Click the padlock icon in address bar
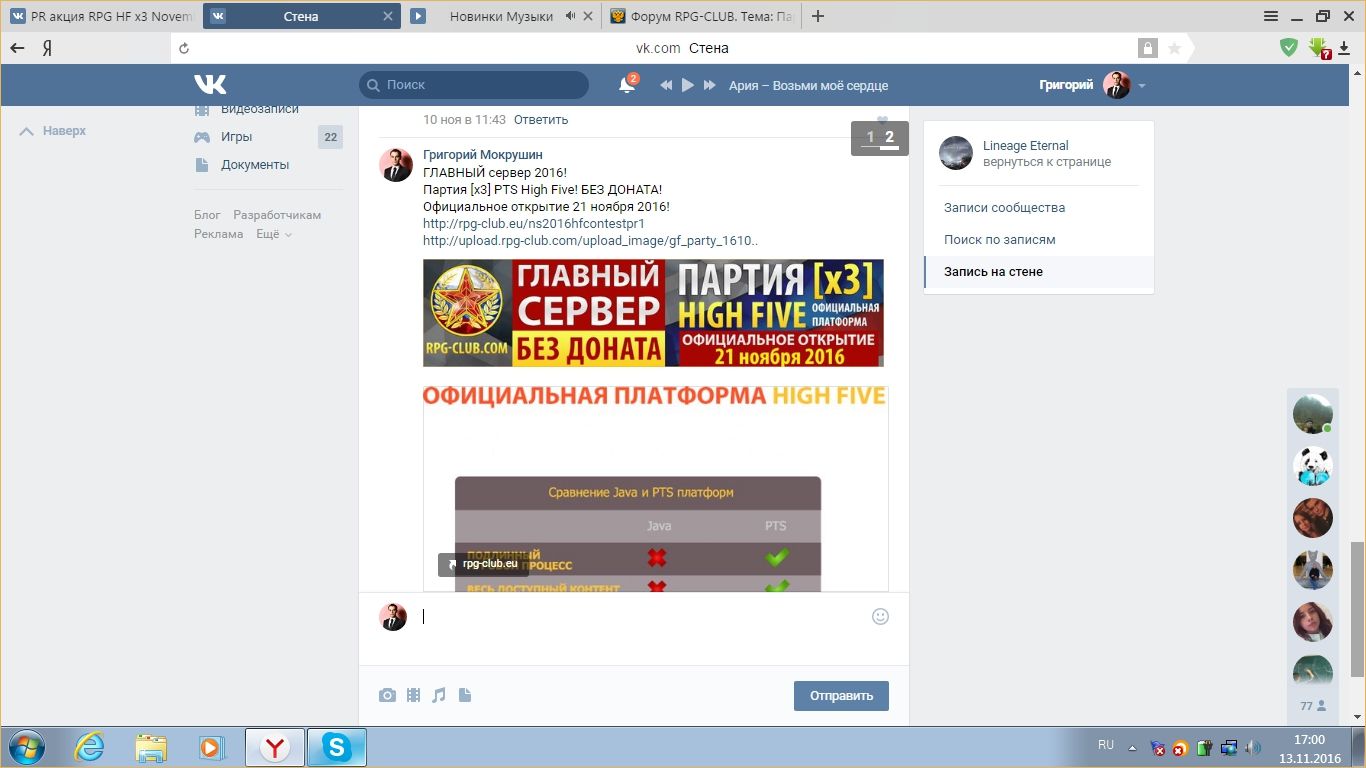 (1147, 48)
